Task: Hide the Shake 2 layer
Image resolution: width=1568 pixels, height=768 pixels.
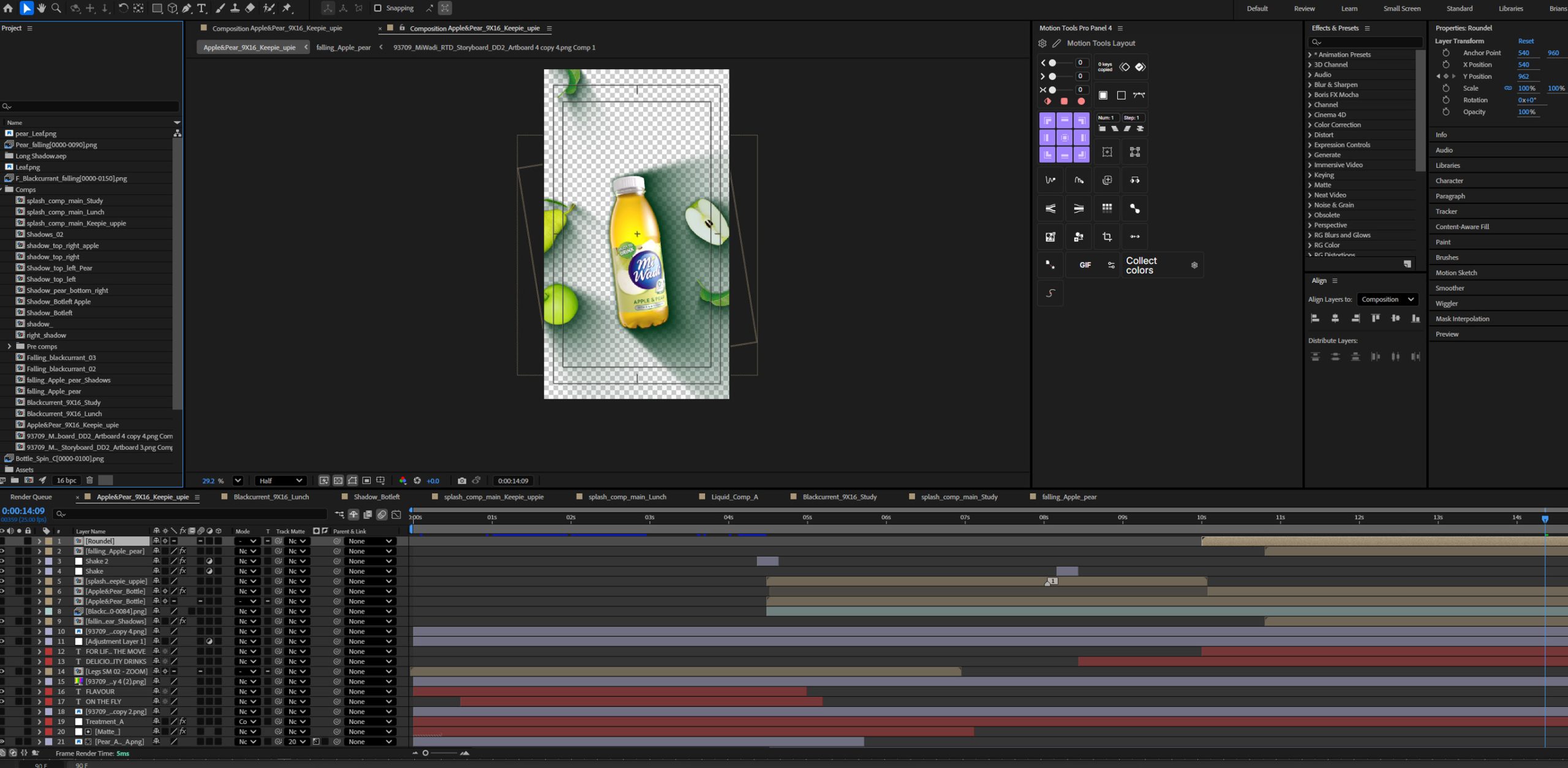Action: 2,561
